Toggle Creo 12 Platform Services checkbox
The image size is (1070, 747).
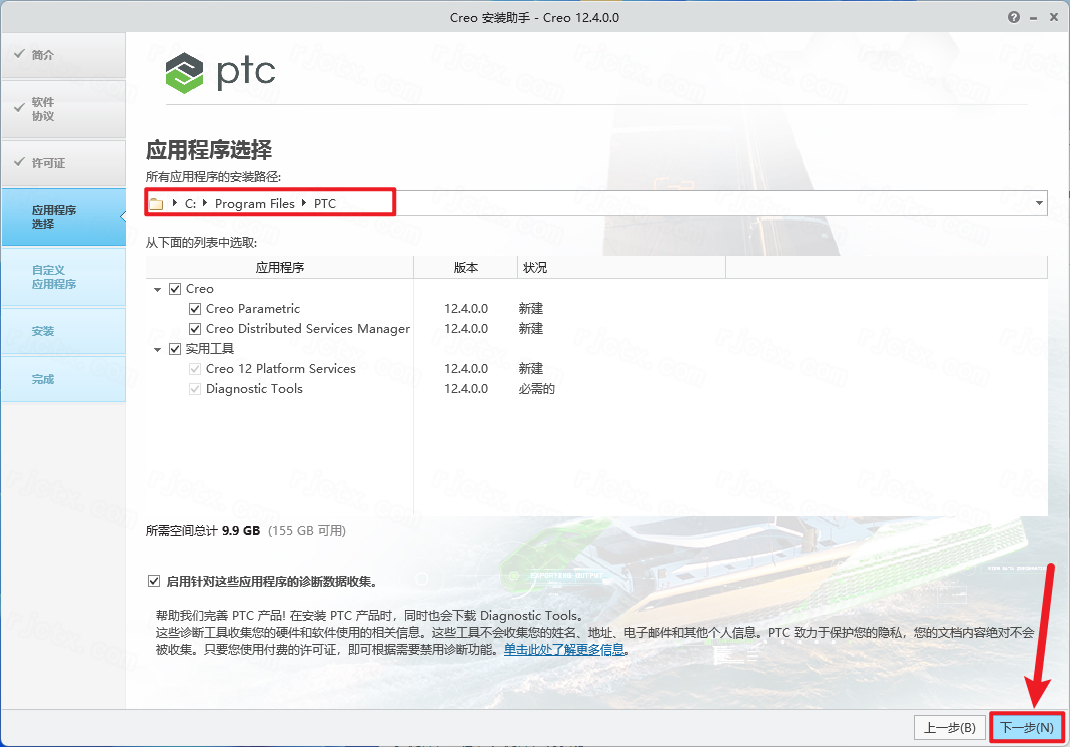195,369
